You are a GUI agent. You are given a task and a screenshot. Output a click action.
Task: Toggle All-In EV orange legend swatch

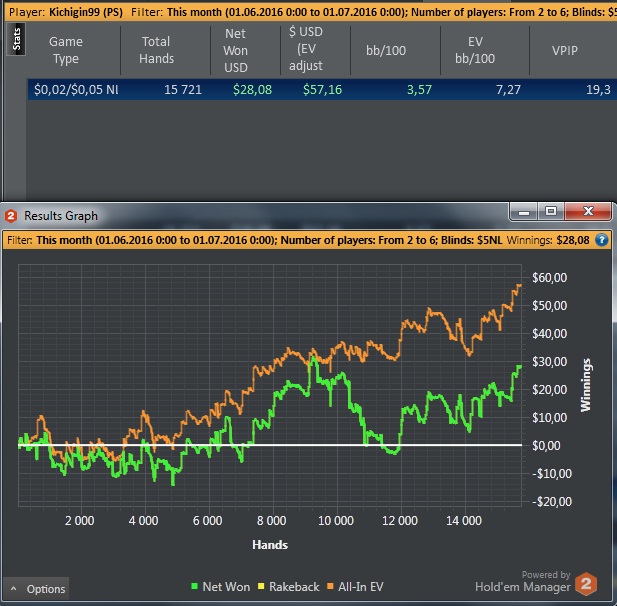pos(330,586)
